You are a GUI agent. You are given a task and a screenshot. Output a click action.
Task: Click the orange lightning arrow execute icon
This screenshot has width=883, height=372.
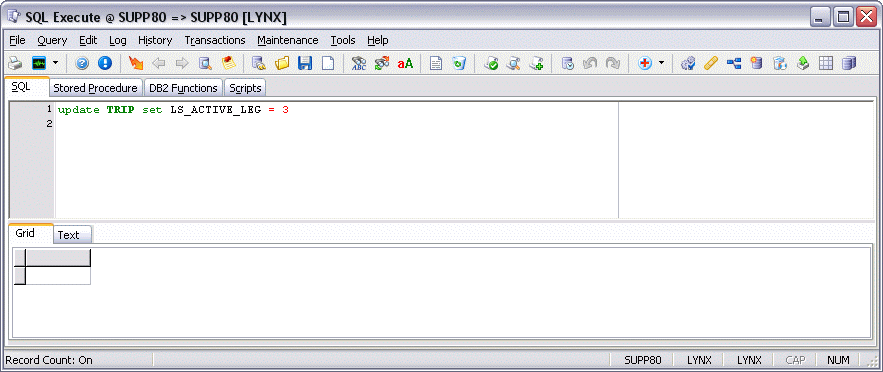(136, 64)
